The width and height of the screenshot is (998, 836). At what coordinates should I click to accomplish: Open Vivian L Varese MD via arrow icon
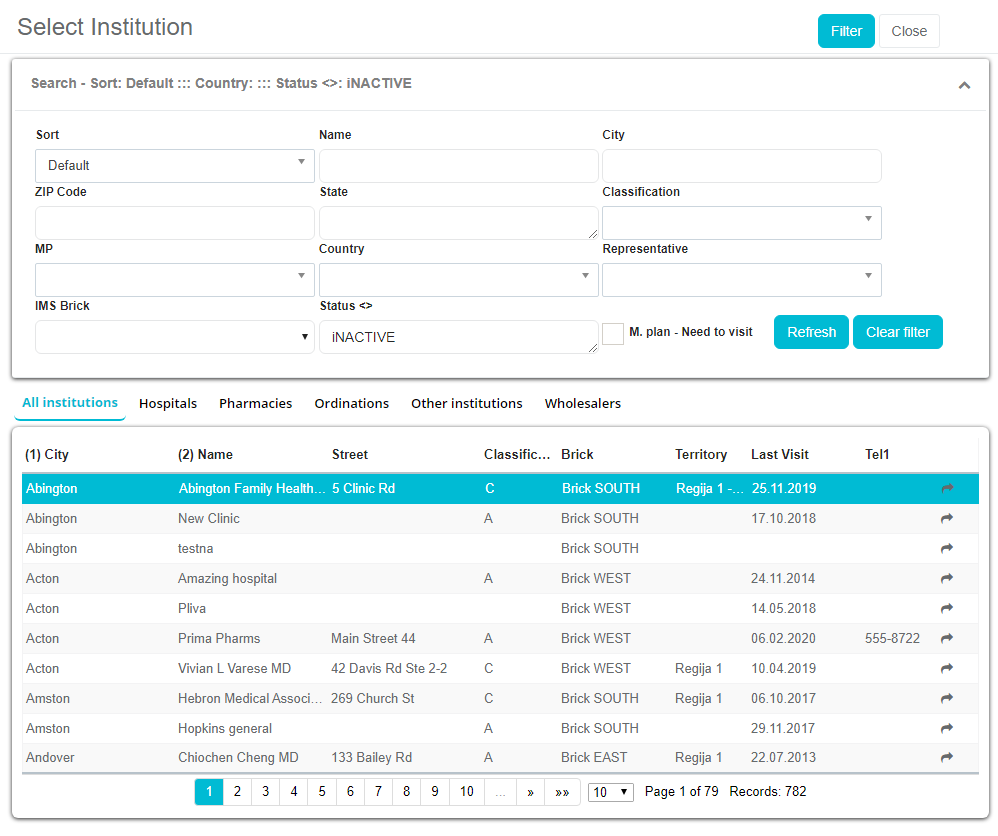pyautogui.click(x=947, y=668)
